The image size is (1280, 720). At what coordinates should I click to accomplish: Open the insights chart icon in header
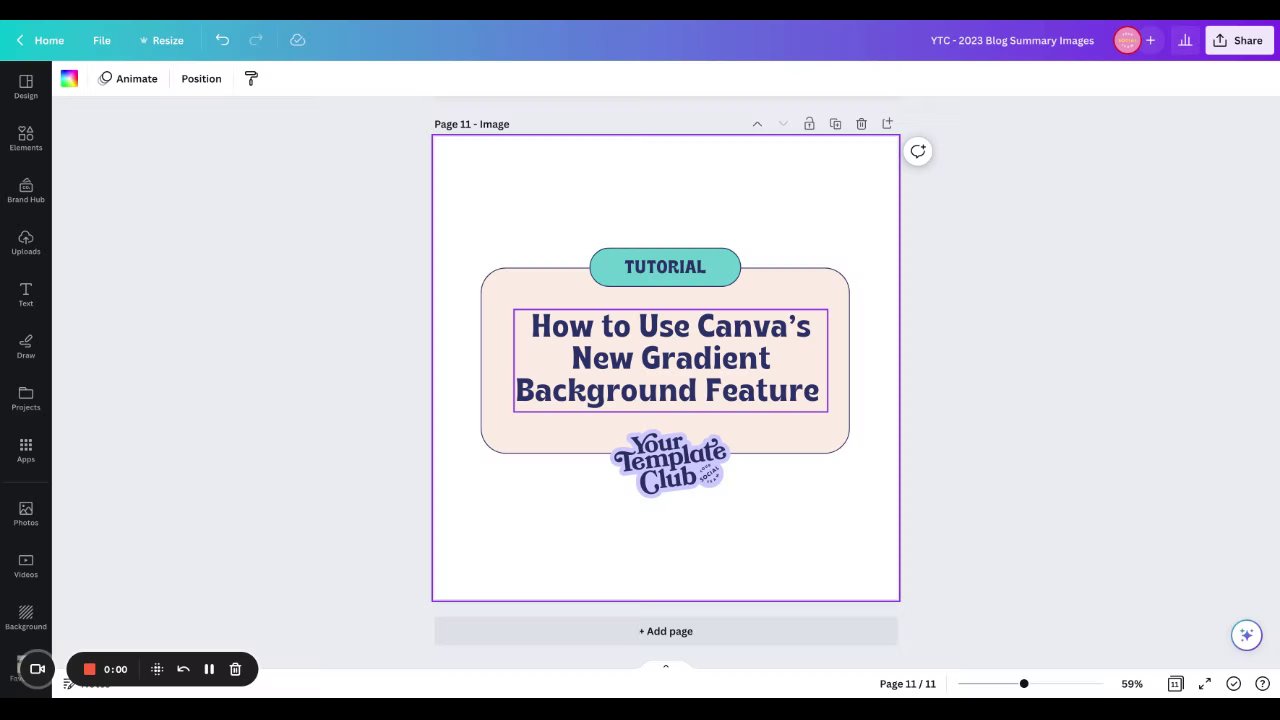[x=1185, y=40]
